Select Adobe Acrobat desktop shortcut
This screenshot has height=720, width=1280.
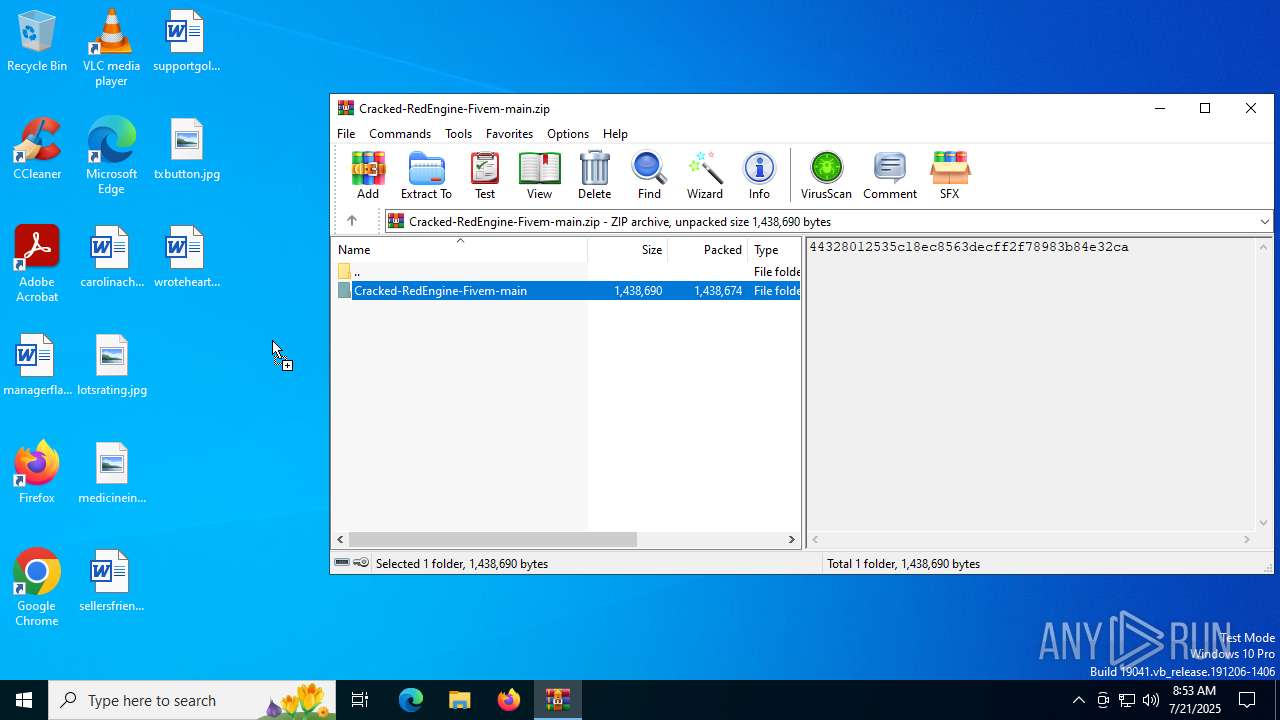(x=37, y=264)
